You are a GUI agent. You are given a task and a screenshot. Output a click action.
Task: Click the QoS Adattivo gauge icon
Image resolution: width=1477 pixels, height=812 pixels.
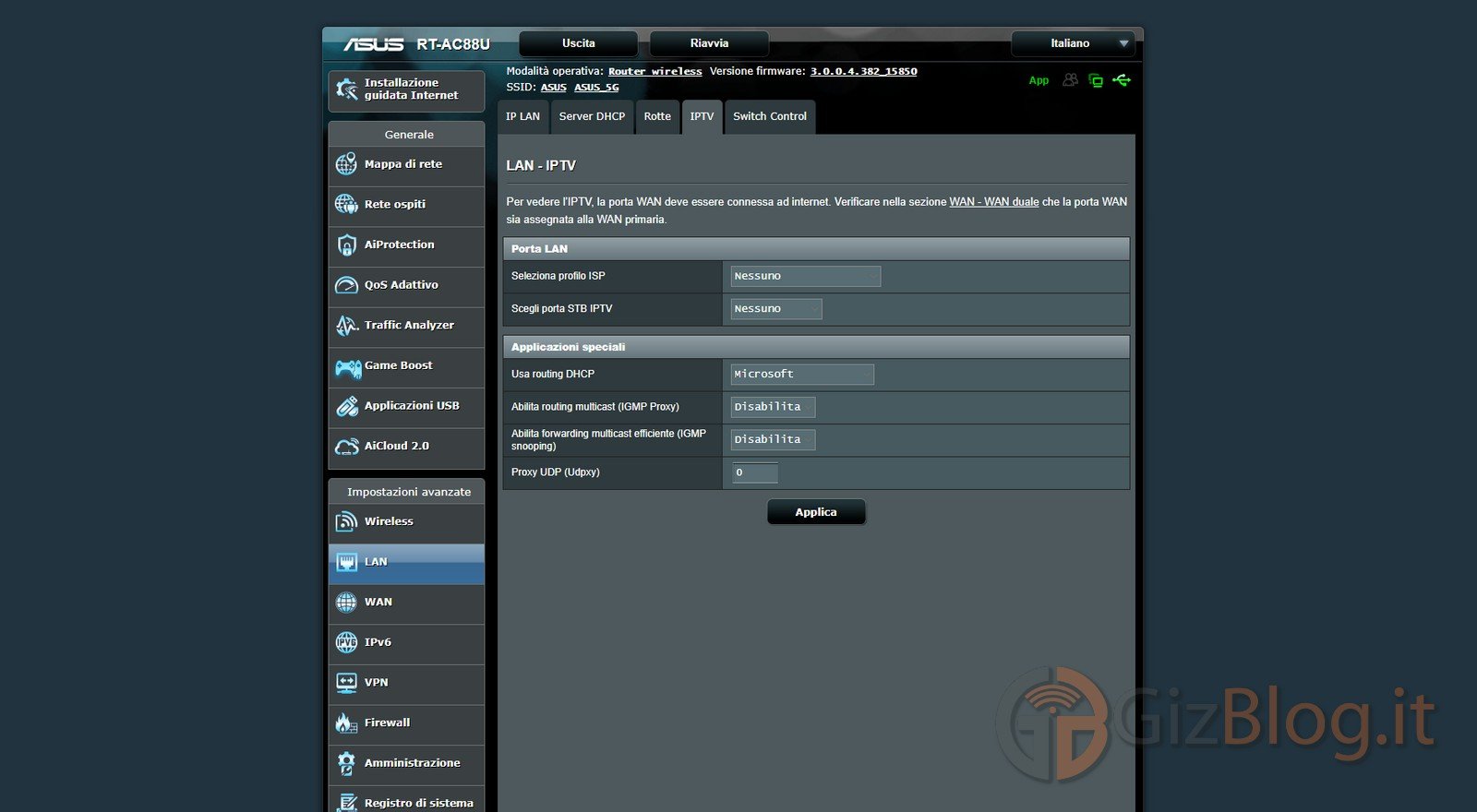346,285
